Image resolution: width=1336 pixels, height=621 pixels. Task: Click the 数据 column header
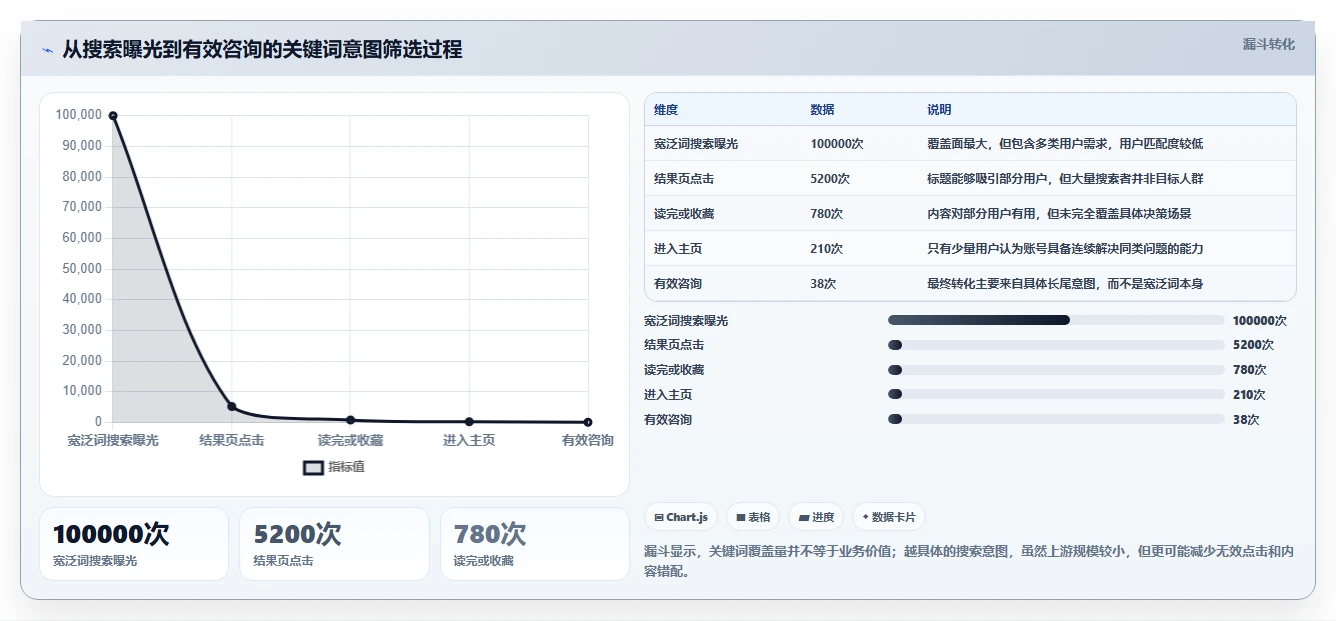[x=822, y=110]
